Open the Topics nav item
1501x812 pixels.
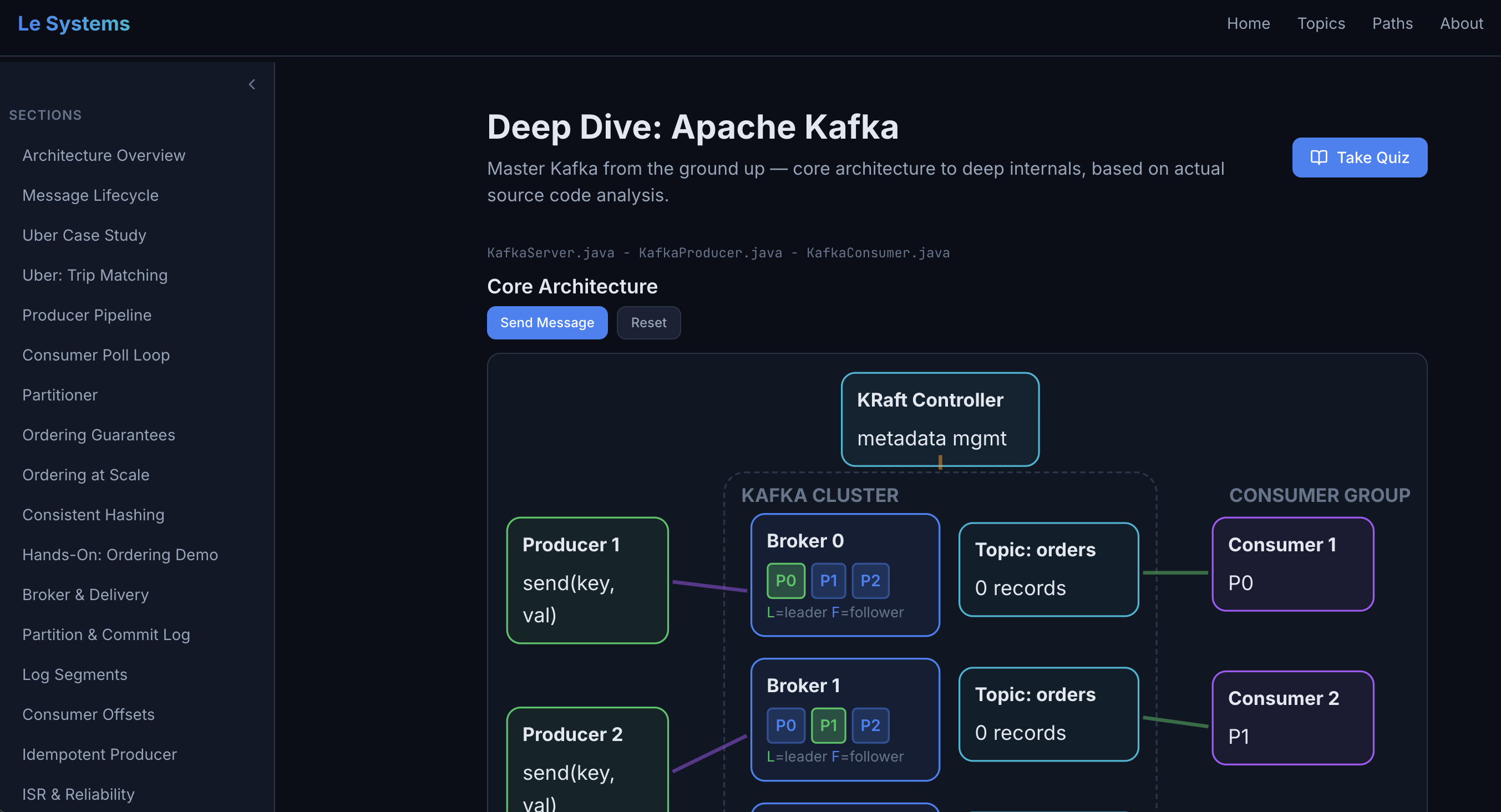click(1320, 23)
